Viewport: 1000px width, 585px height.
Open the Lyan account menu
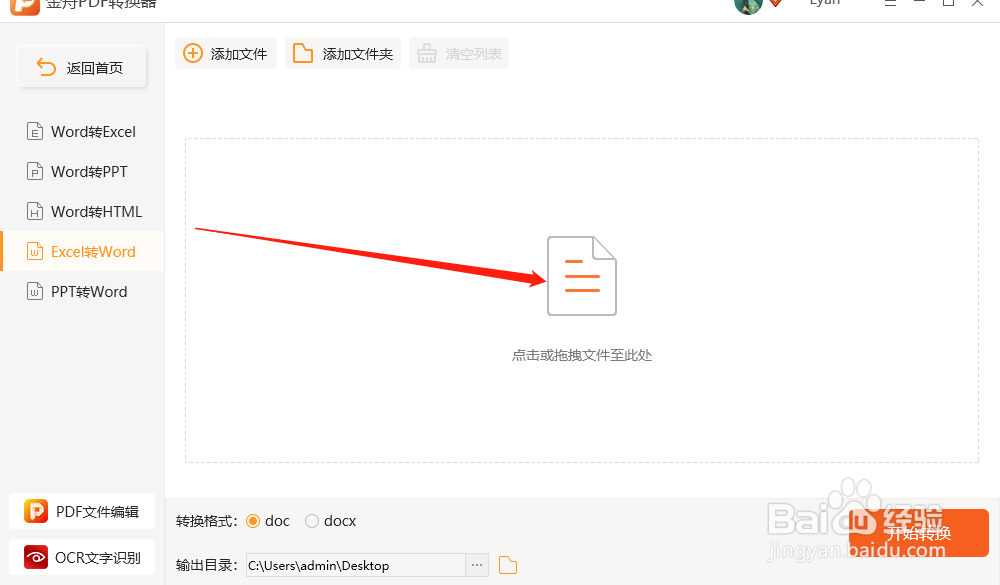(x=824, y=3)
